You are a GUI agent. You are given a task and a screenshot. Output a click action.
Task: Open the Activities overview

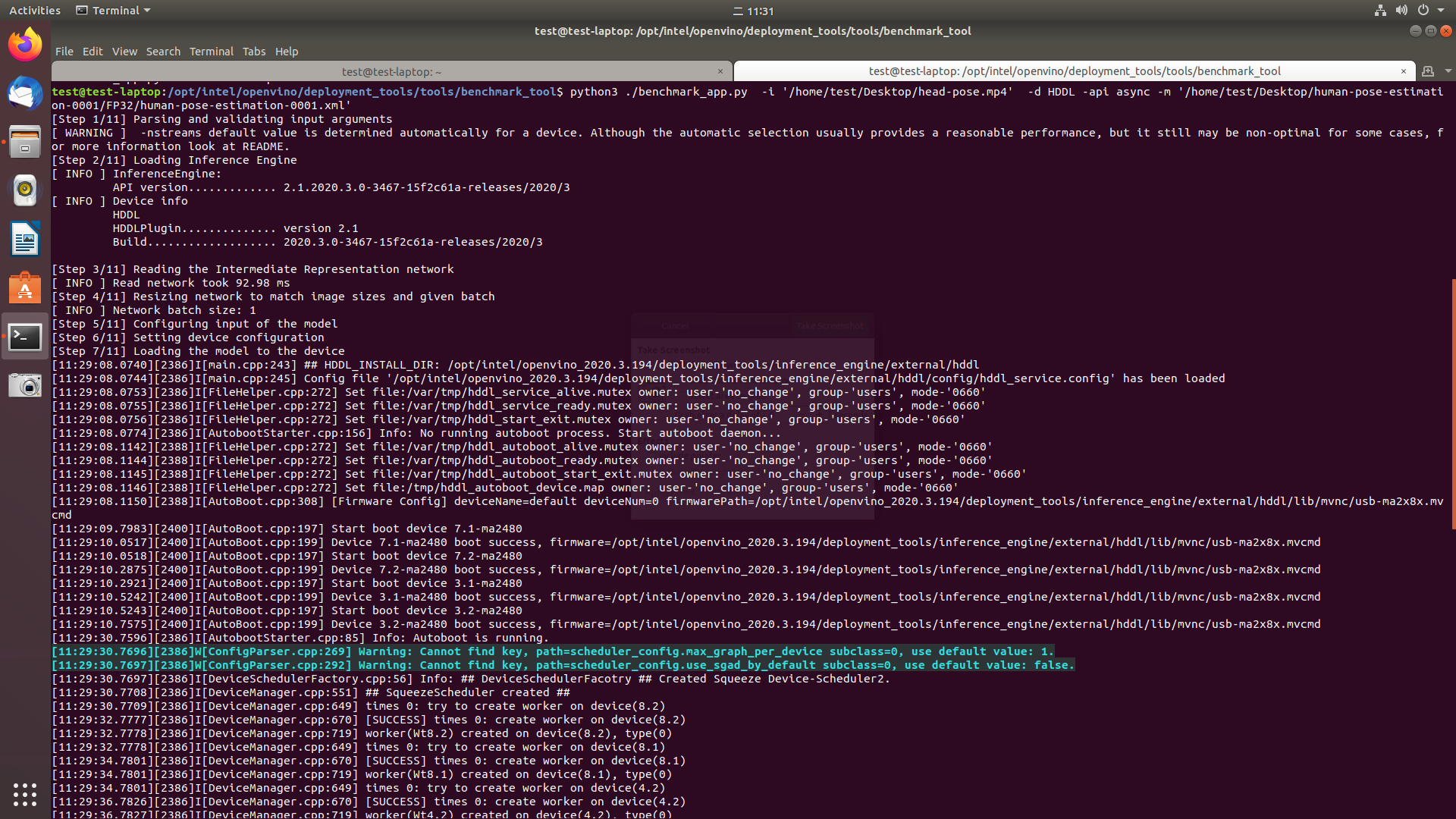35,11
